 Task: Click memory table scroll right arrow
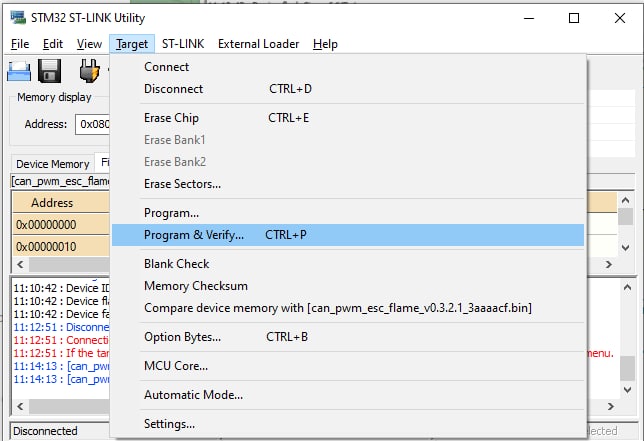[x=609, y=264]
